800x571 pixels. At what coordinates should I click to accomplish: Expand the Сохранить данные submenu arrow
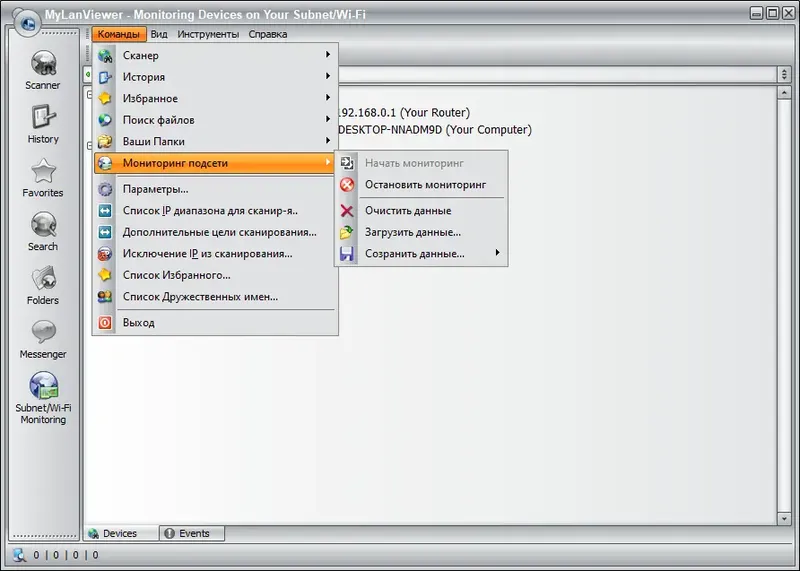497,253
